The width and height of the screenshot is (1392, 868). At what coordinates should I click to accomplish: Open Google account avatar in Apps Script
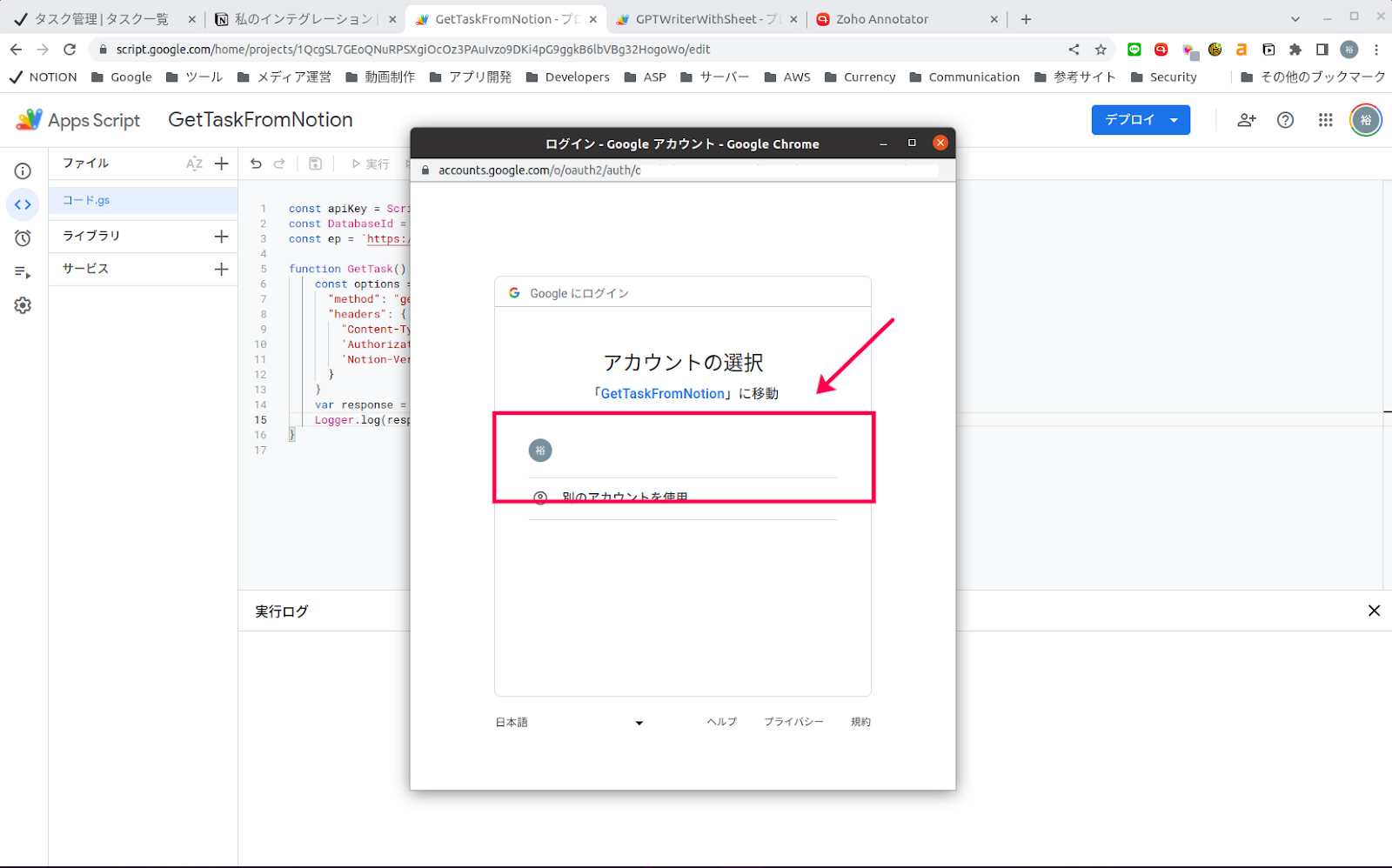click(1366, 120)
